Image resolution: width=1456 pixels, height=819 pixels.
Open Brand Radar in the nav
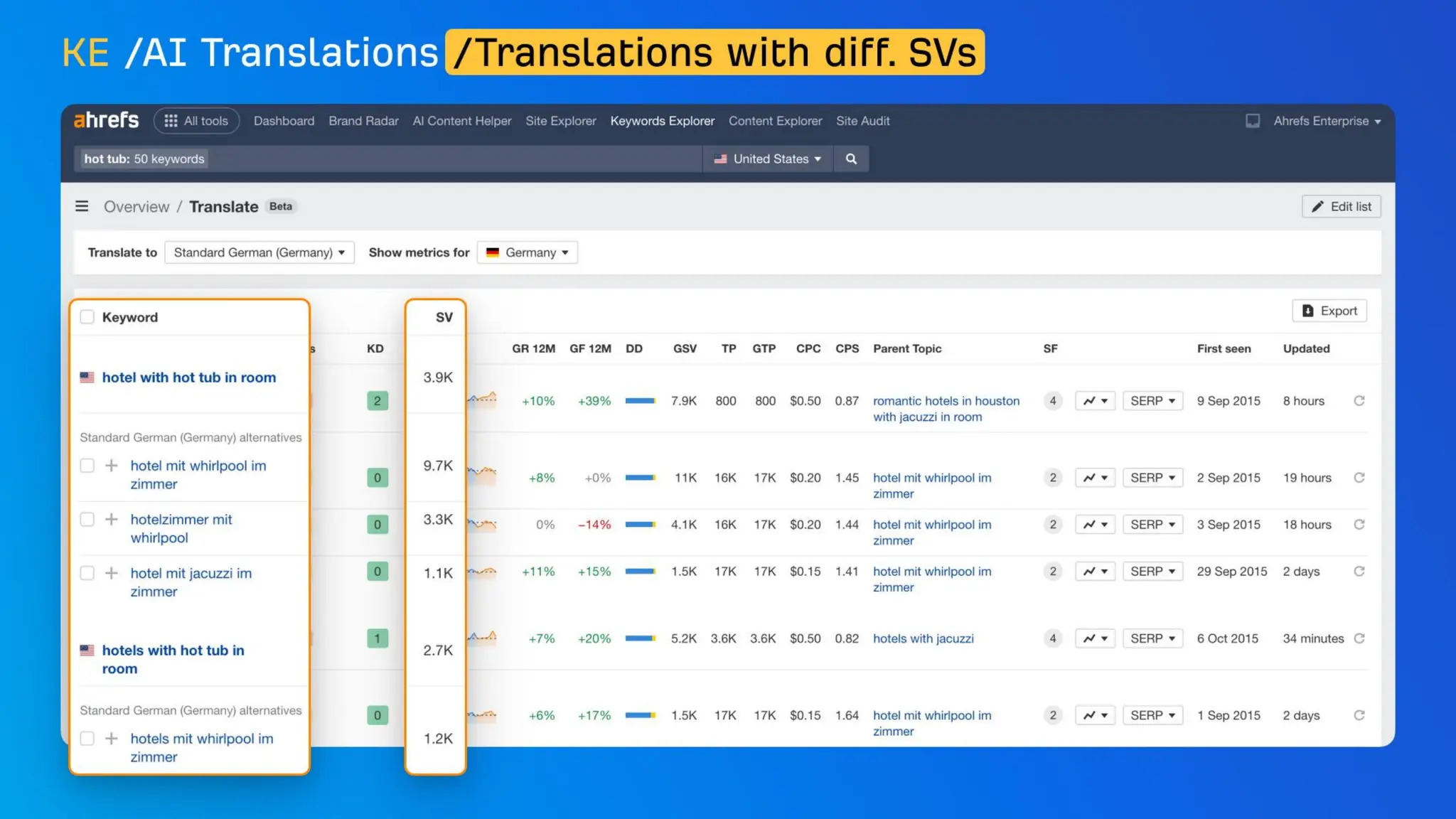click(x=363, y=121)
